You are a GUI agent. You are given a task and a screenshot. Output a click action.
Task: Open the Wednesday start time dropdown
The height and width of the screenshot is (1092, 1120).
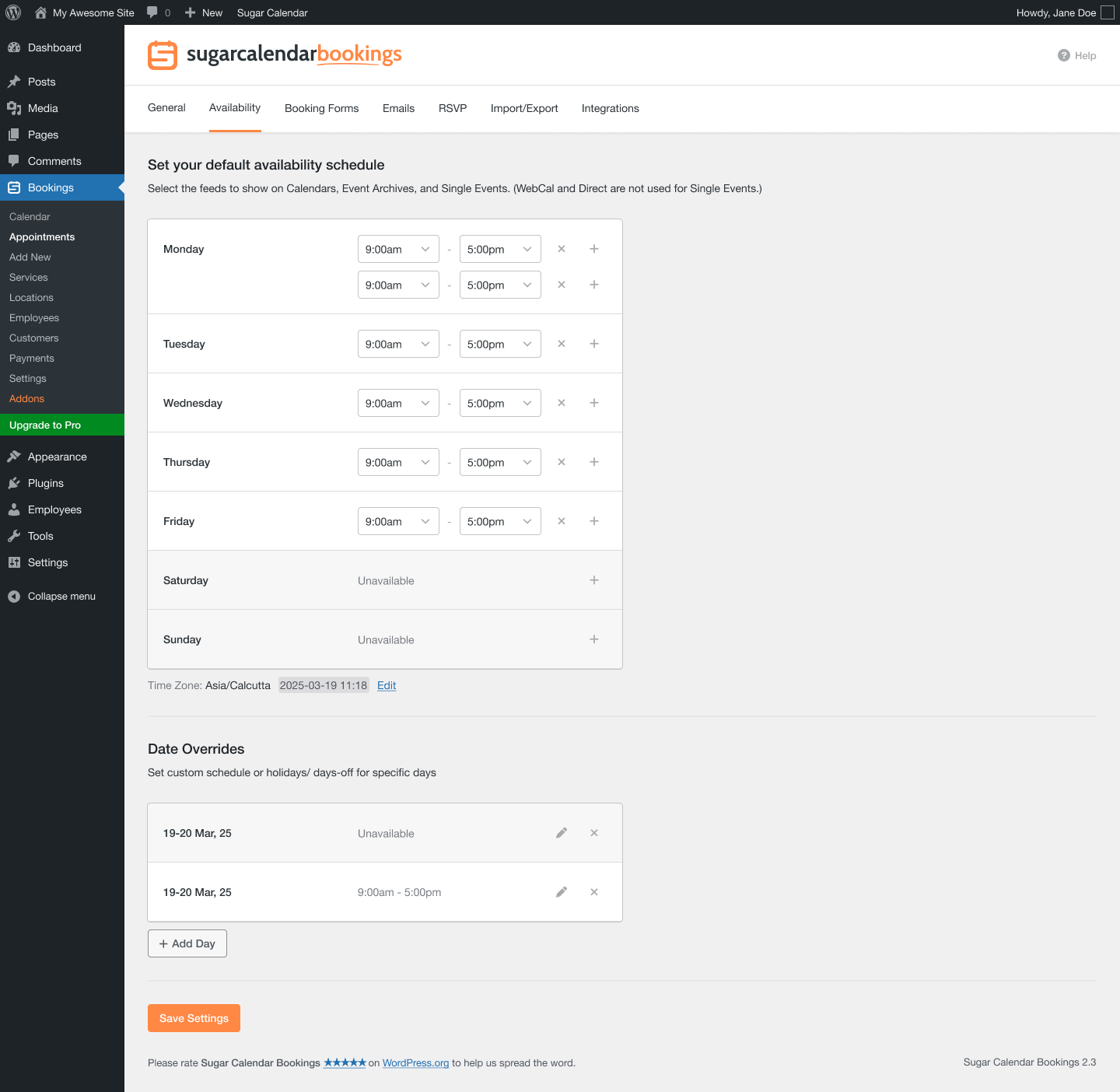coord(398,403)
